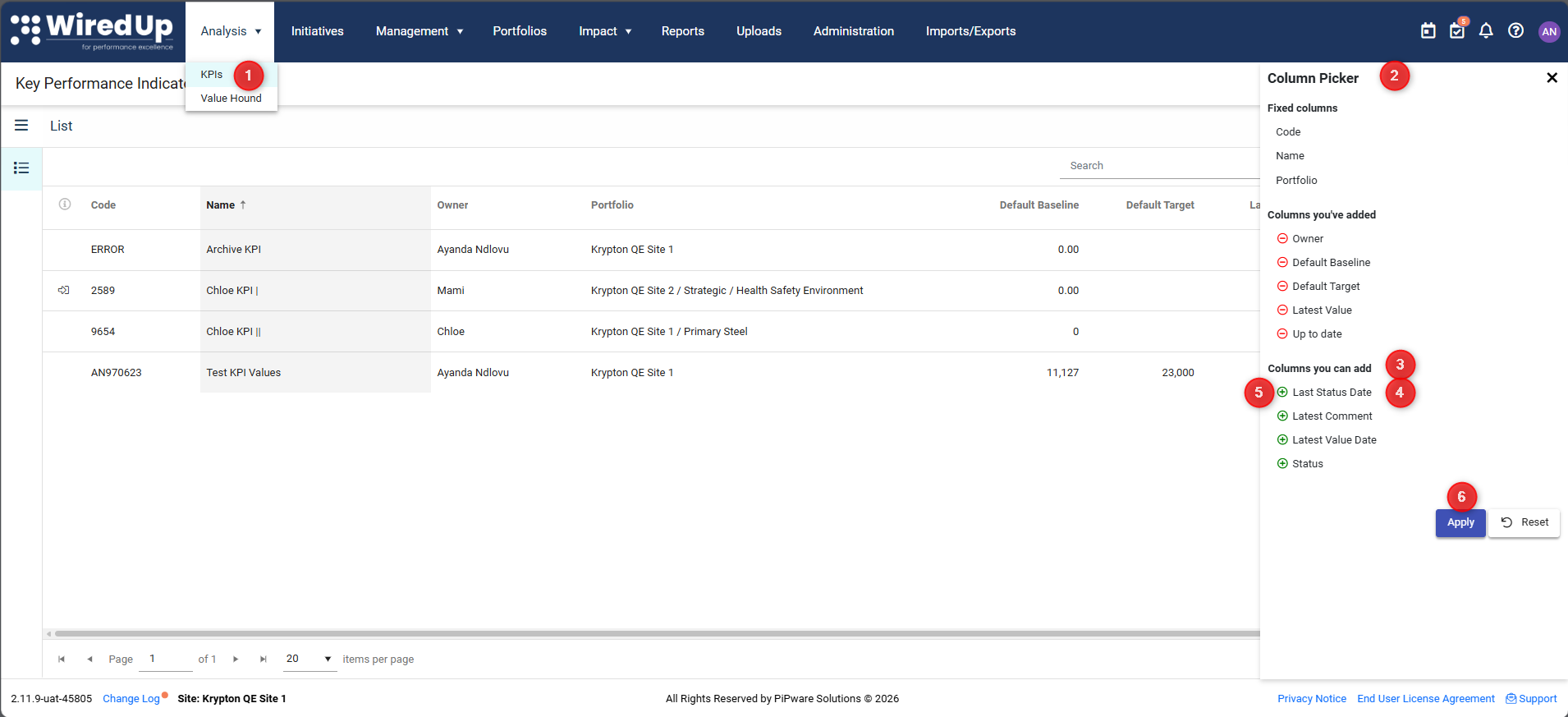Open the Administration tab

(854, 31)
